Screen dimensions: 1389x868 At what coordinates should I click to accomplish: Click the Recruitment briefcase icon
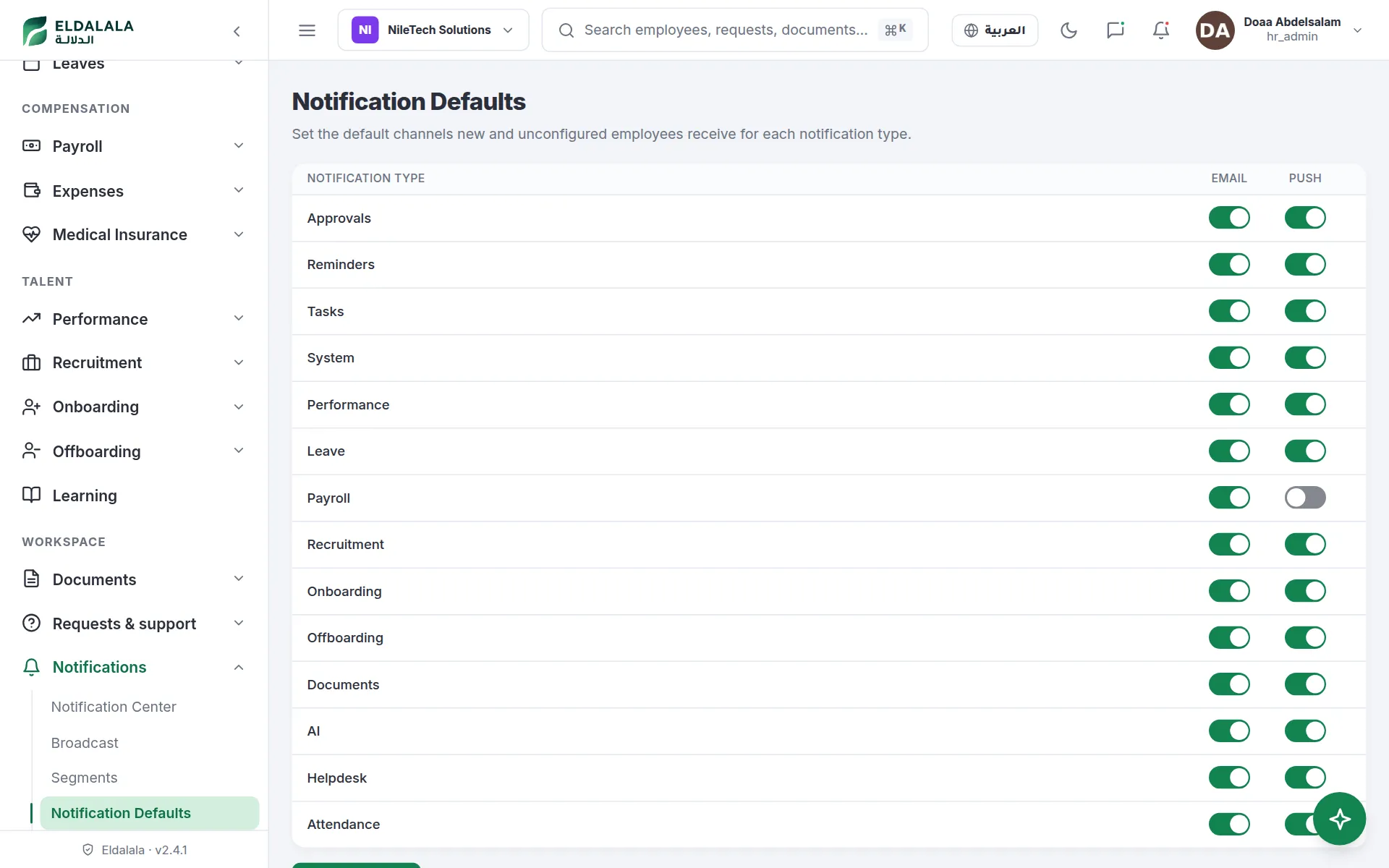pyautogui.click(x=31, y=362)
